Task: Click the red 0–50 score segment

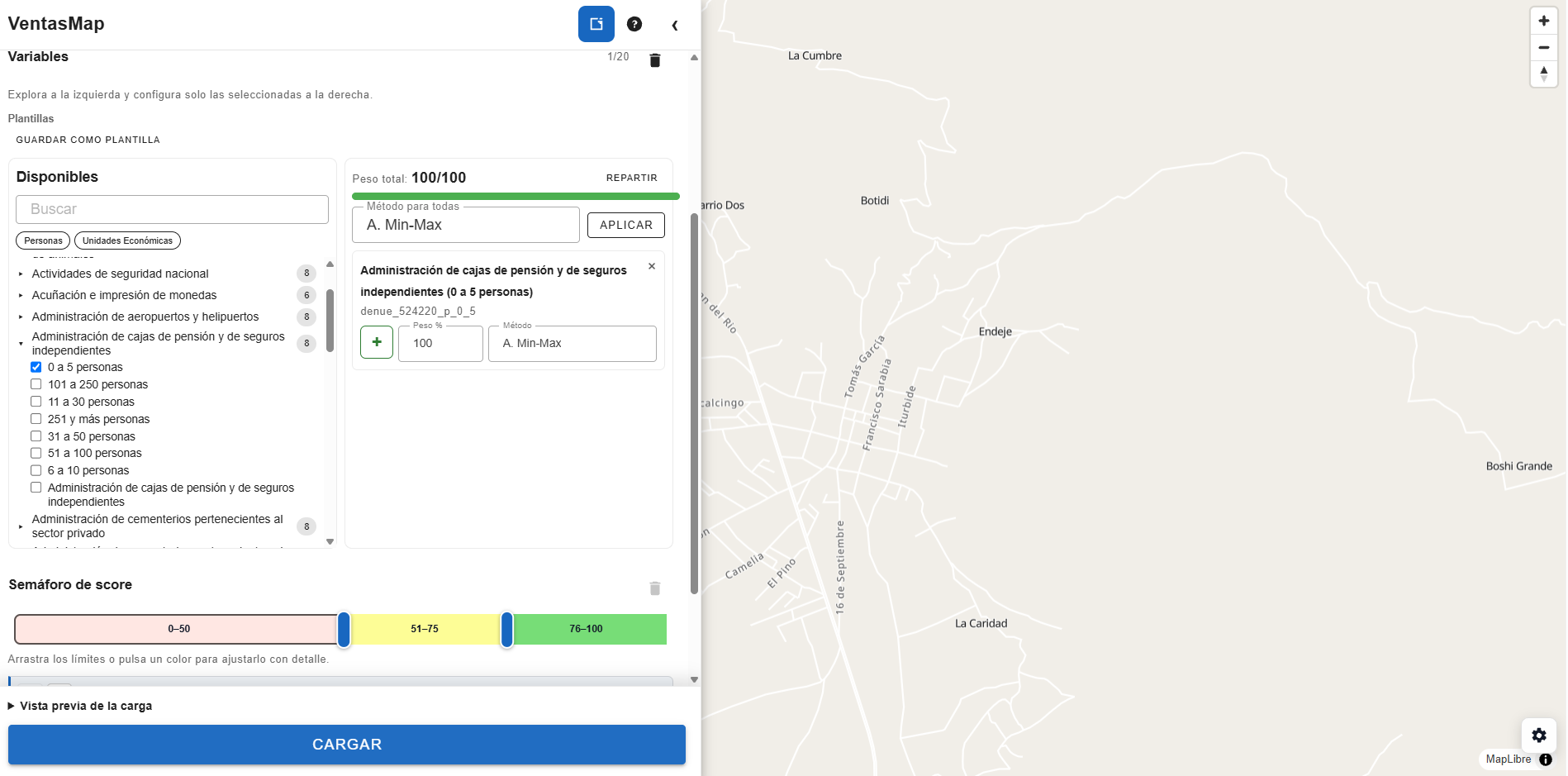Action: 177,629
